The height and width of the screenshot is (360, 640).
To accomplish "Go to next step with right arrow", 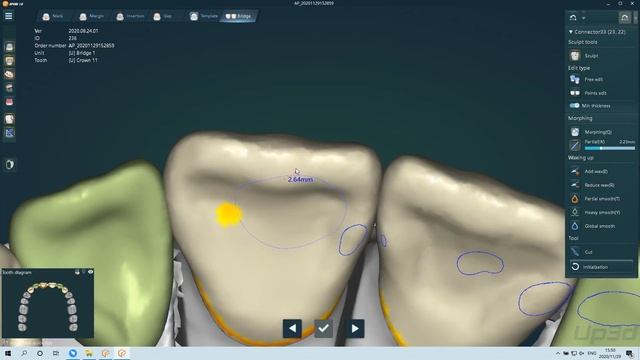I will [355, 328].
